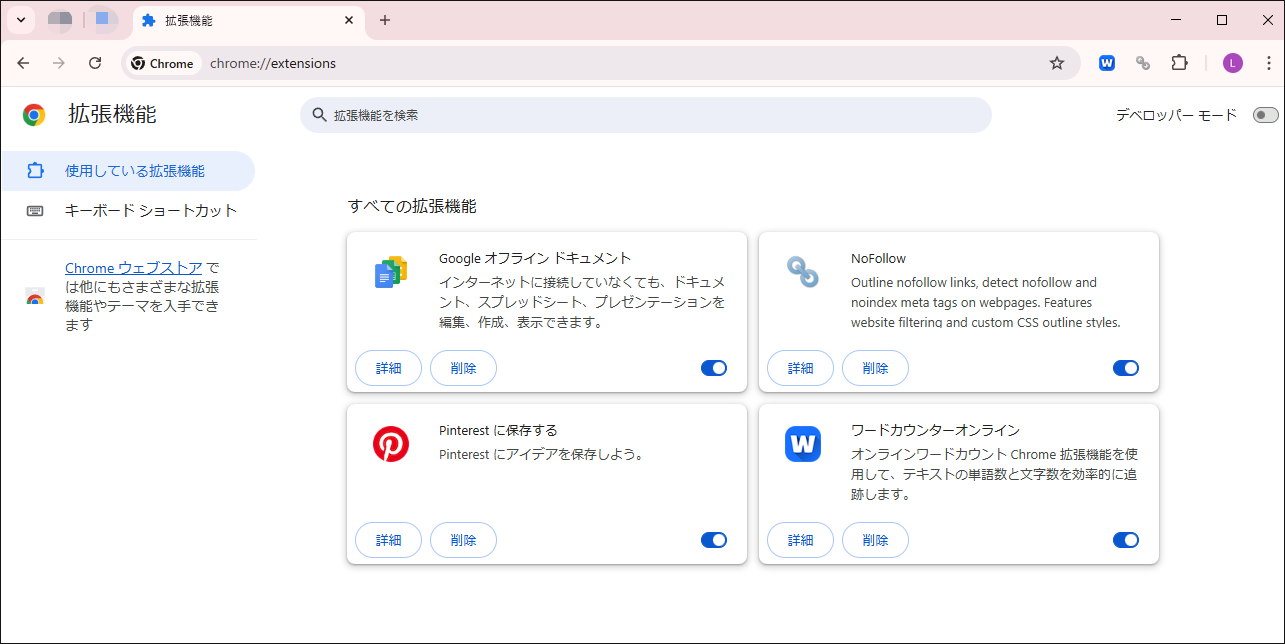Click the Chrome extensions logo top-left
Viewport: 1285px width, 644px height.
point(33,114)
